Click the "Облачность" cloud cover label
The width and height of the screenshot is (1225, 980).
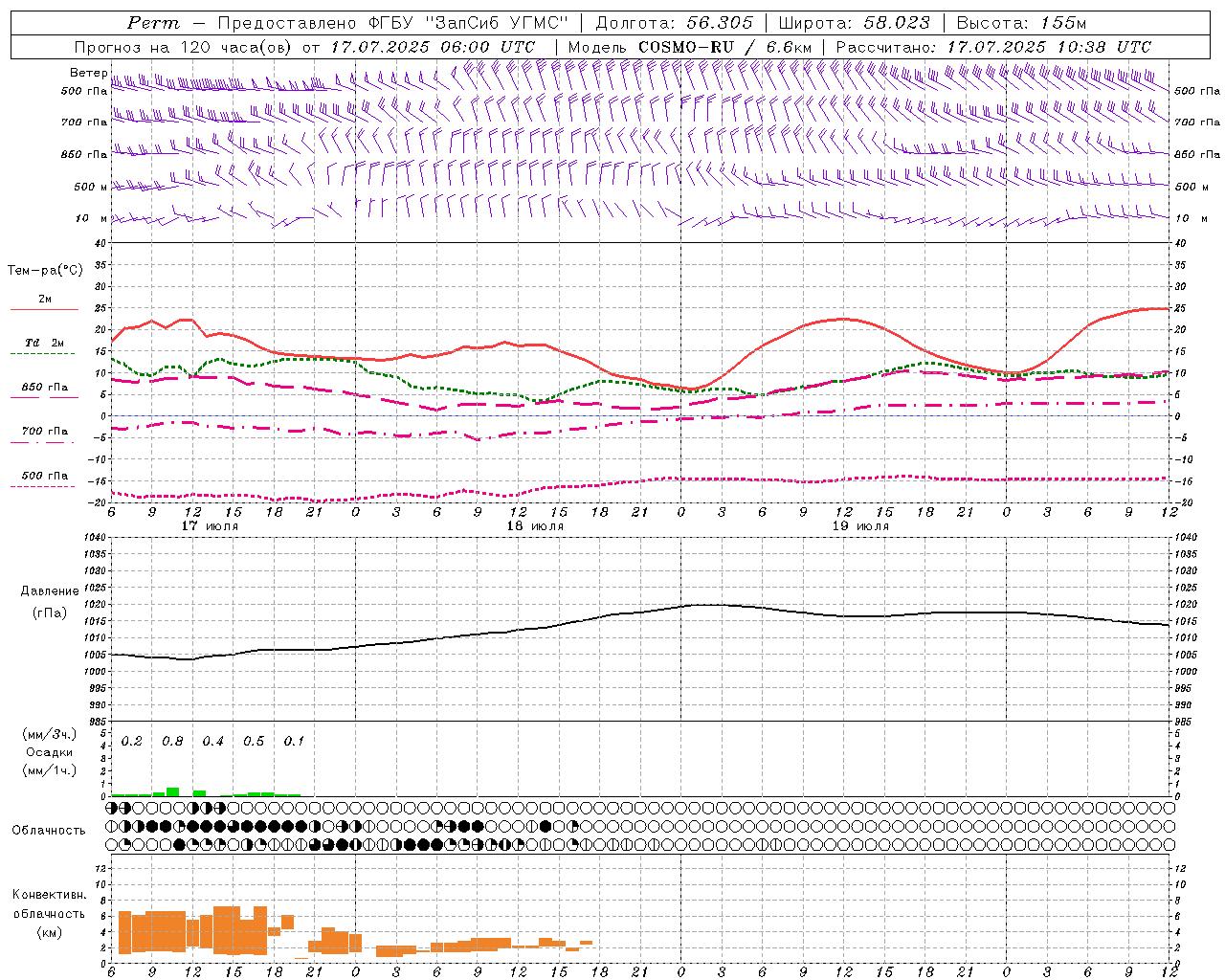click(49, 831)
